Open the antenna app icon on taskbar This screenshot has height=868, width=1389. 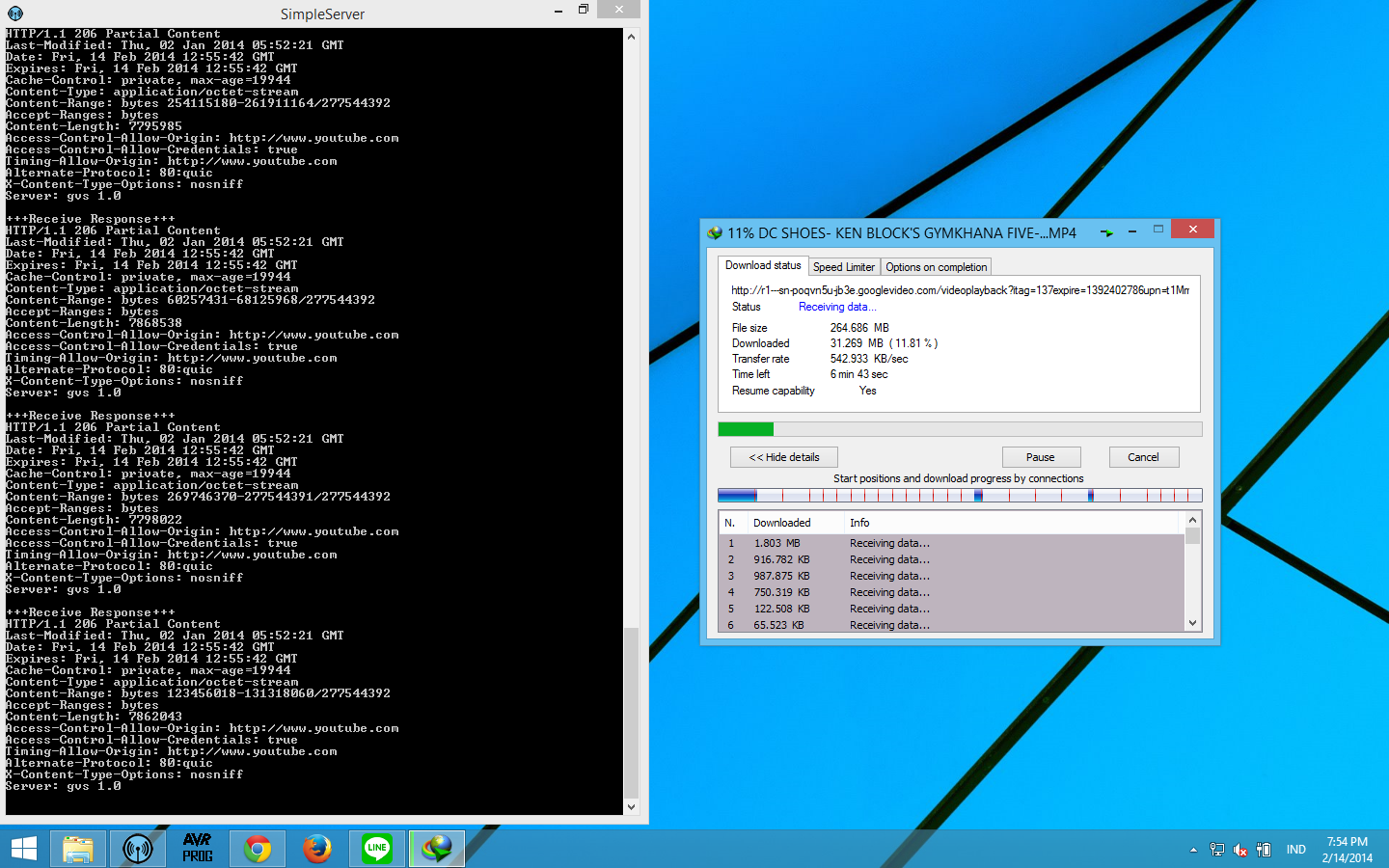pos(138,849)
